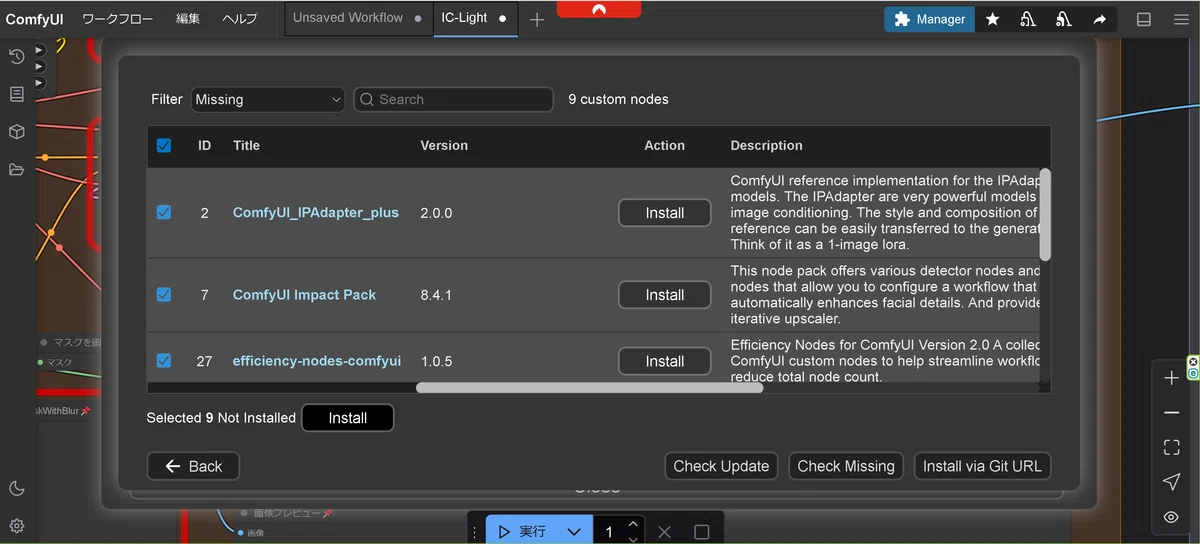
Task: Click the star icon in top toolbar
Action: tap(992, 19)
